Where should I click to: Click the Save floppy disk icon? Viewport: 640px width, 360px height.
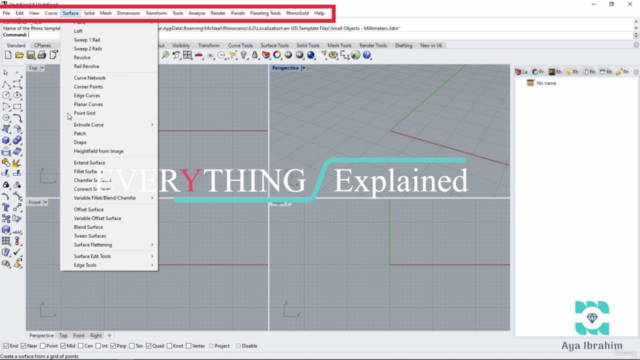click(31, 55)
